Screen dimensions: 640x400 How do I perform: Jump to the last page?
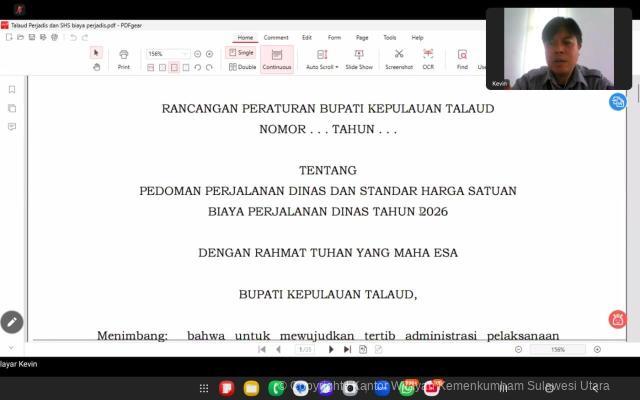(347, 349)
